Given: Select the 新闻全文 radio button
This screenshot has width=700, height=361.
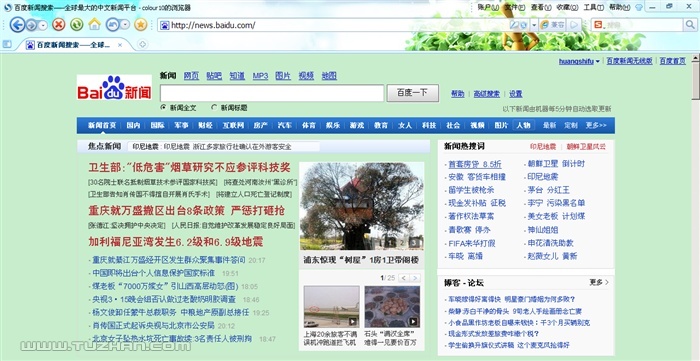Looking at the screenshot, I should click(x=163, y=108).
